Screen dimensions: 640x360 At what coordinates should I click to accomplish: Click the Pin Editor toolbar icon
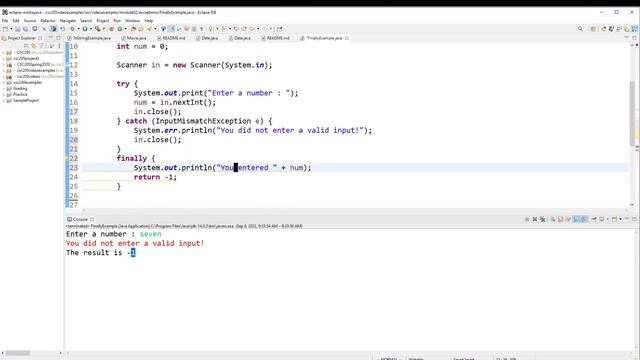pyautogui.click(x=280, y=29)
